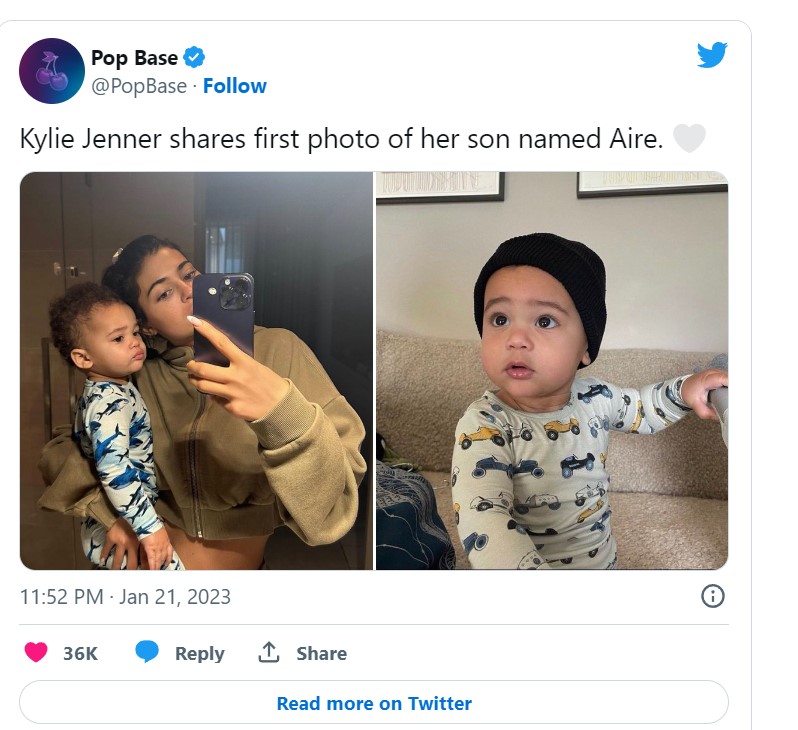Viewport: 798px width, 730px height.
Task: Click the Pop Base profile avatar
Action: [x=52, y=71]
